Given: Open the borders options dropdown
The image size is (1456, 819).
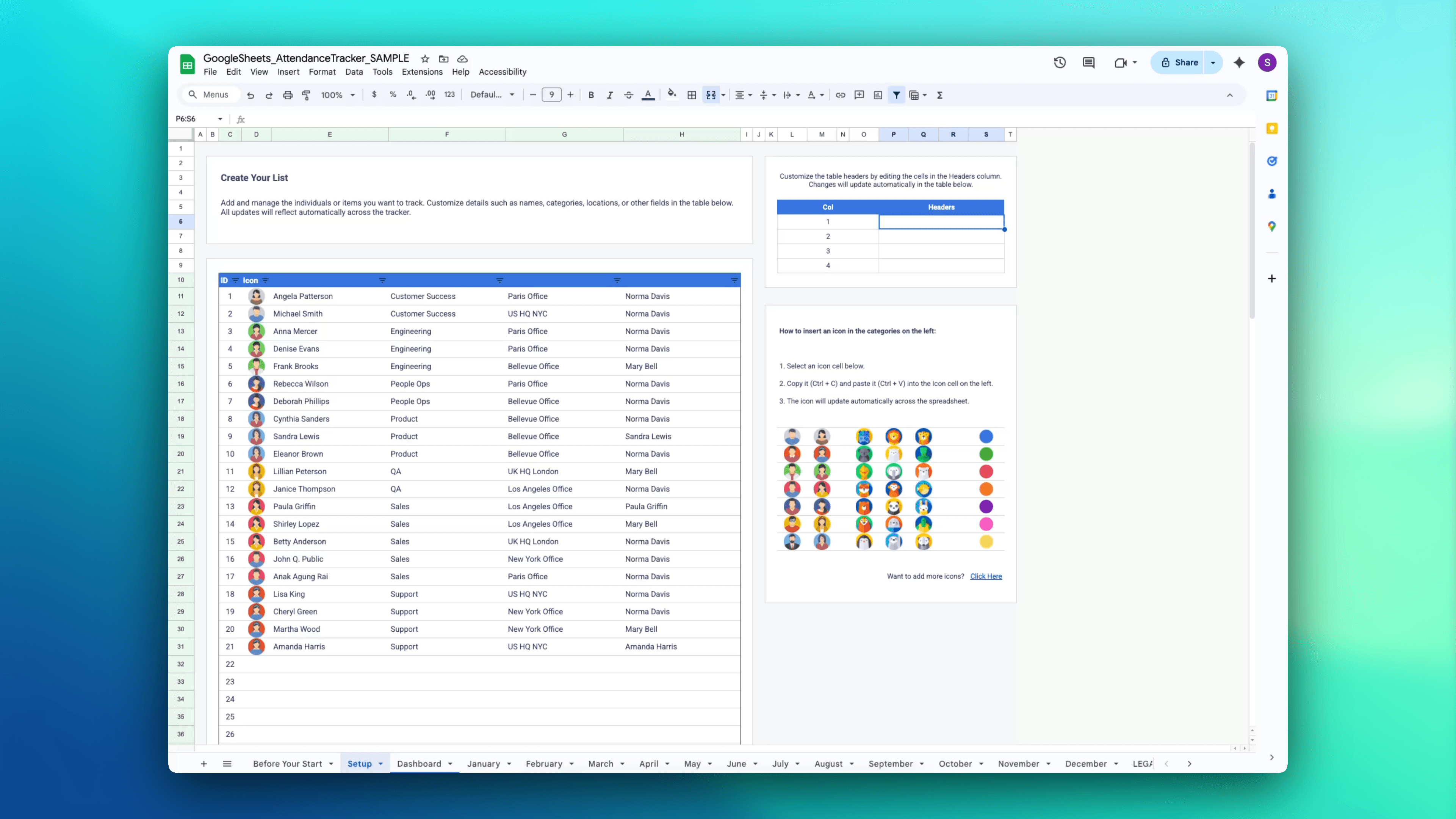Looking at the screenshot, I should 691,94.
